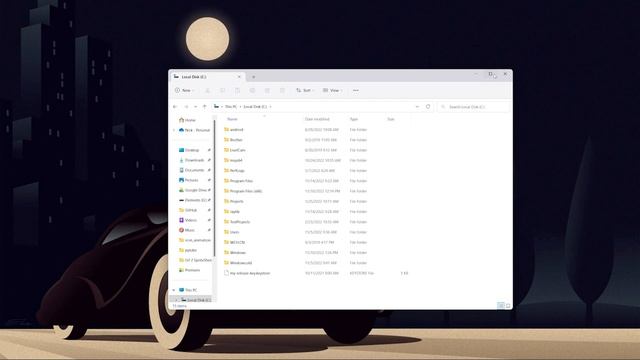Click the Rename icon in toolbar
Viewport: 640px width, 360px height.
252,90
